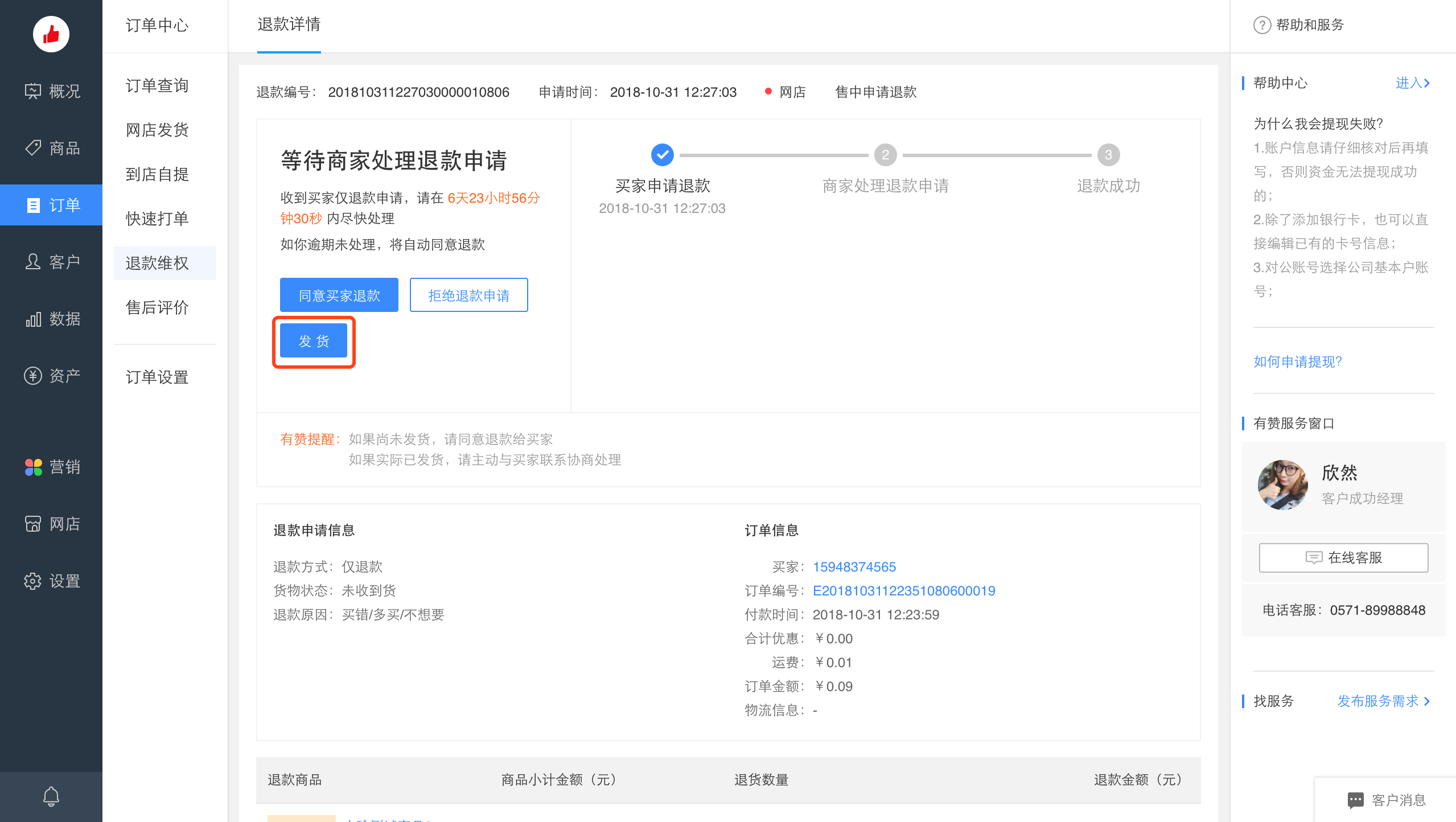This screenshot has height=822, width=1456.
Task: Open order number E2018103112235108060001 link
Action: pyautogui.click(x=904, y=590)
